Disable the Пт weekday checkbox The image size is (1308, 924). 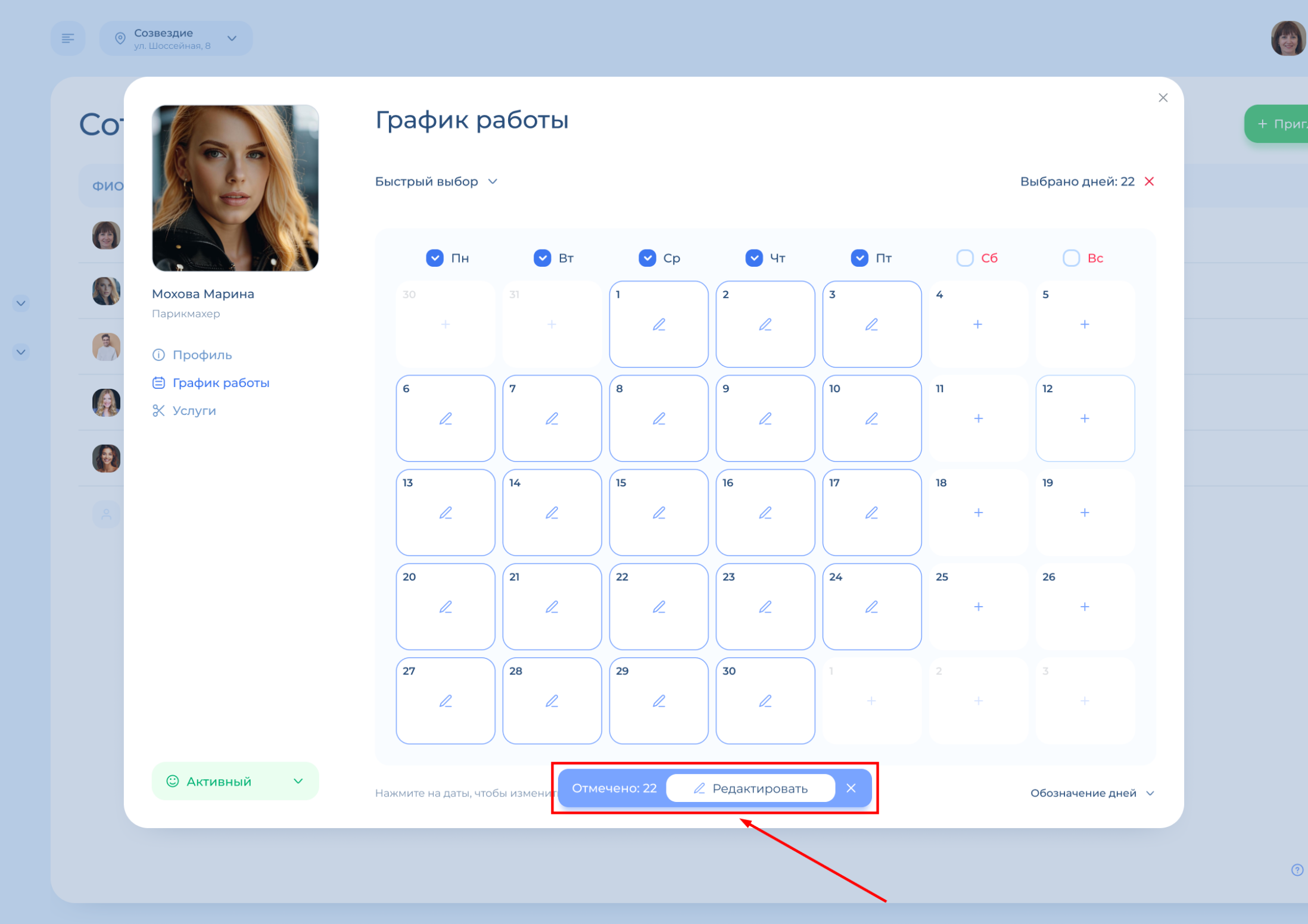(859, 258)
